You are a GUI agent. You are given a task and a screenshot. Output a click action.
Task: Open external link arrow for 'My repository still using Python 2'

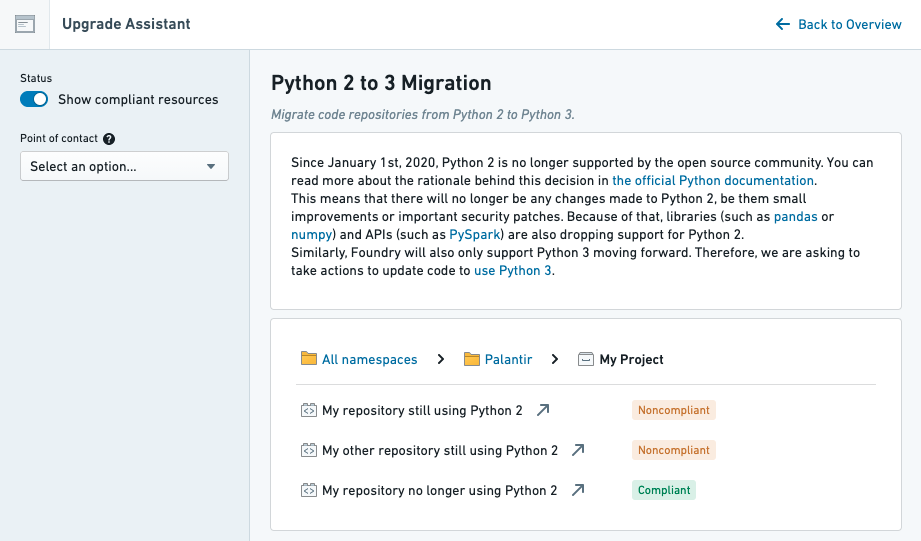pos(543,409)
